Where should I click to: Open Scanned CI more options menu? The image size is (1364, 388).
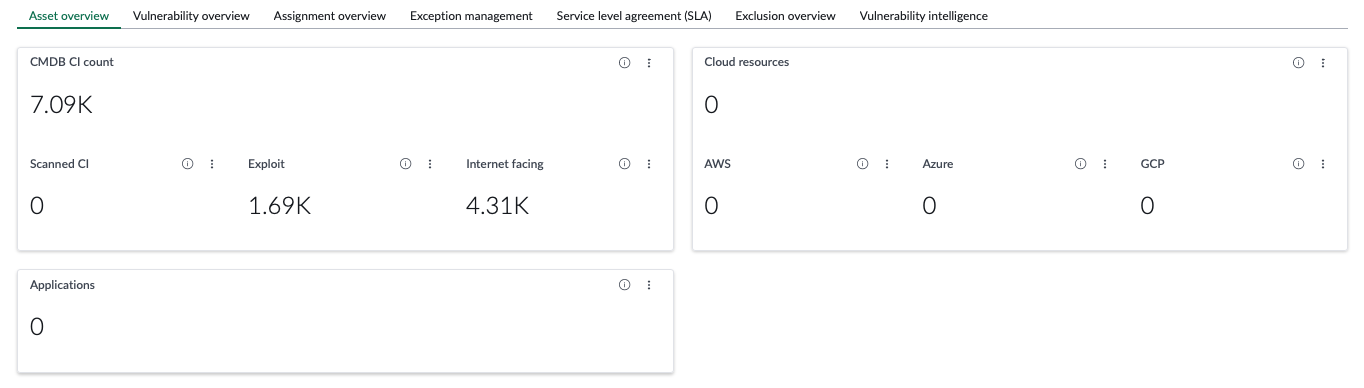pyautogui.click(x=211, y=164)
